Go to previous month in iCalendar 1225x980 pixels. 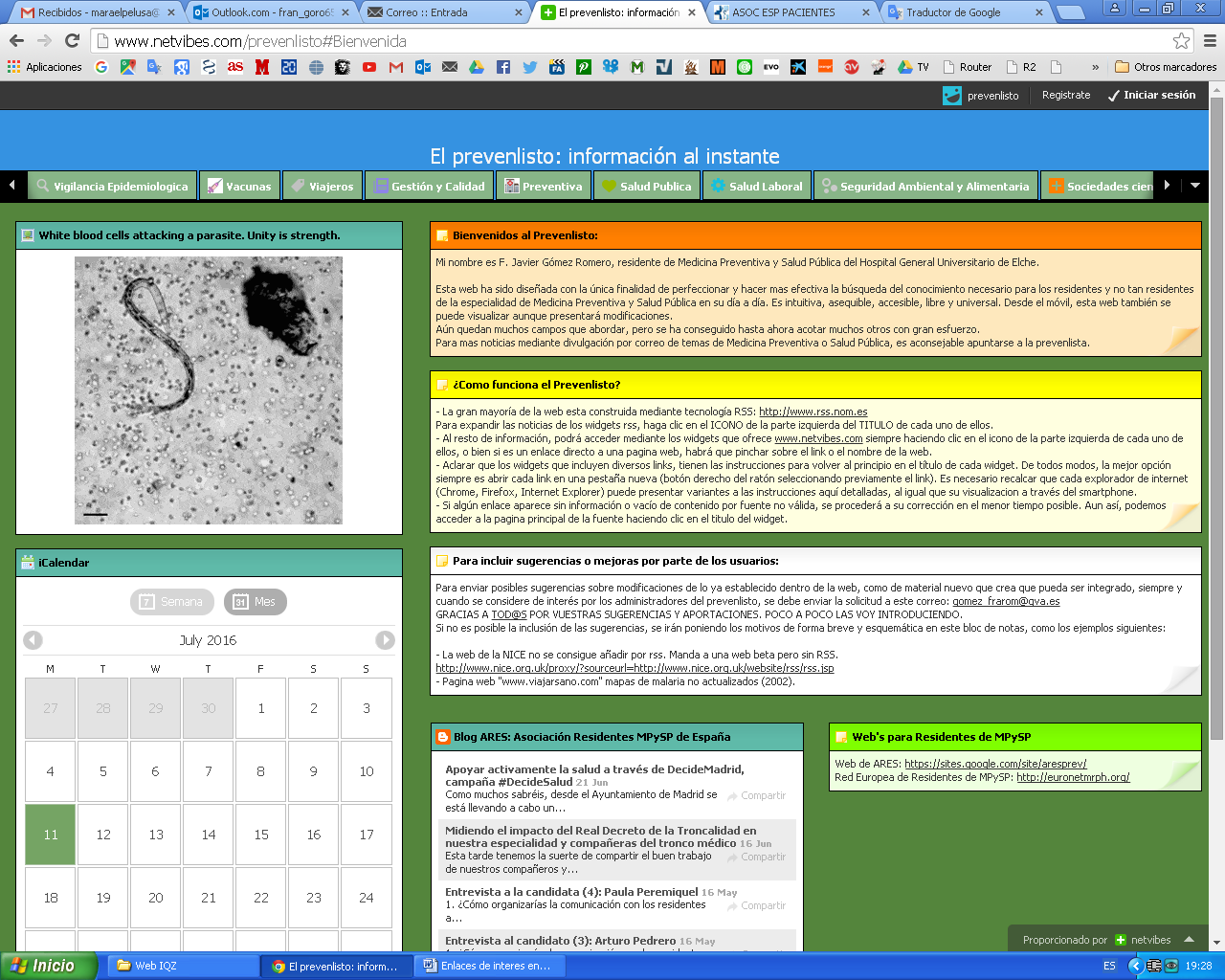33,640
